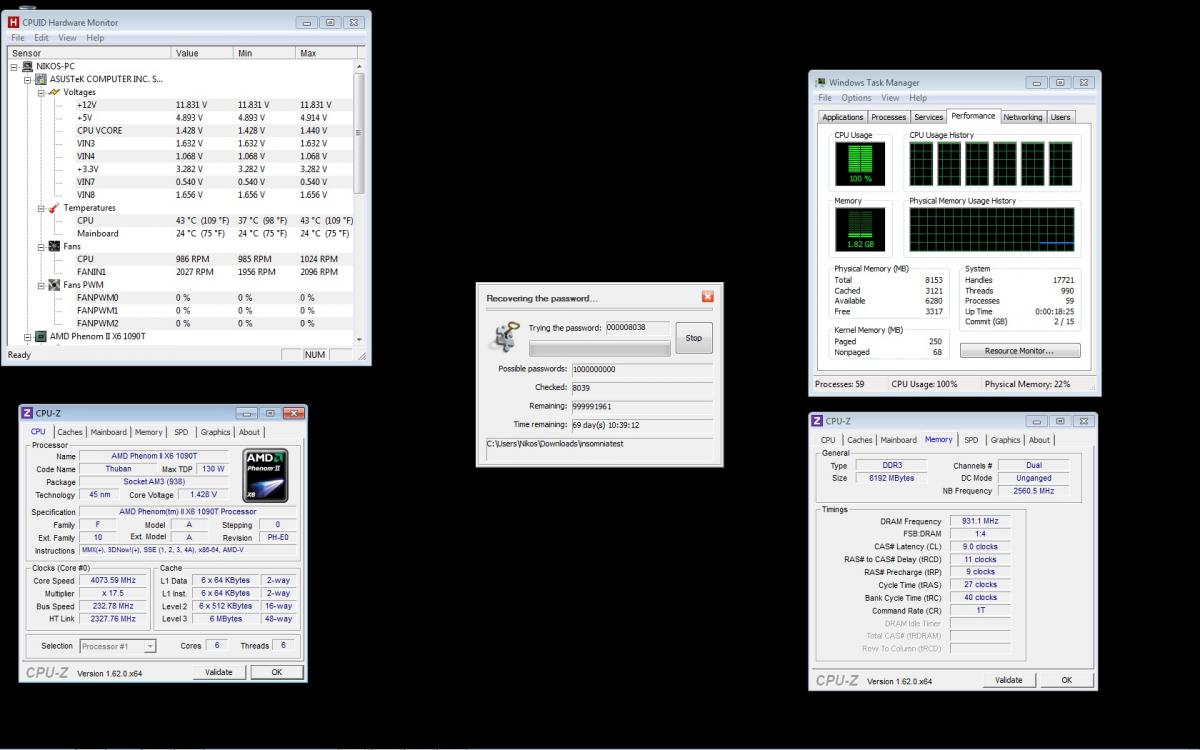Collapse the Fans PWM group
Viewport: 1200px width, 750px height.
click(42, 285)
